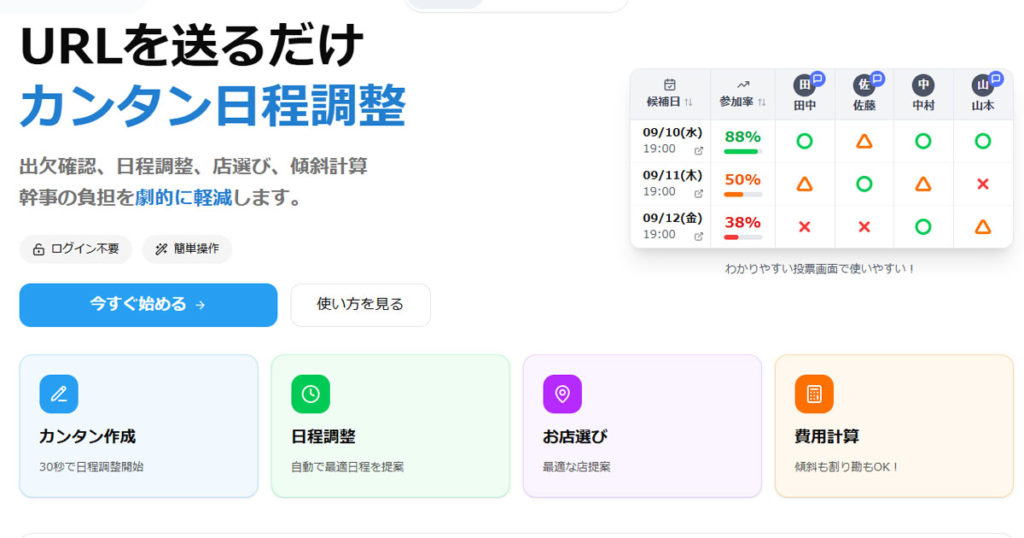Click the purple map pin お店選び icon
The height and width of the screenshot is (538, 1024).
point(562,394)
